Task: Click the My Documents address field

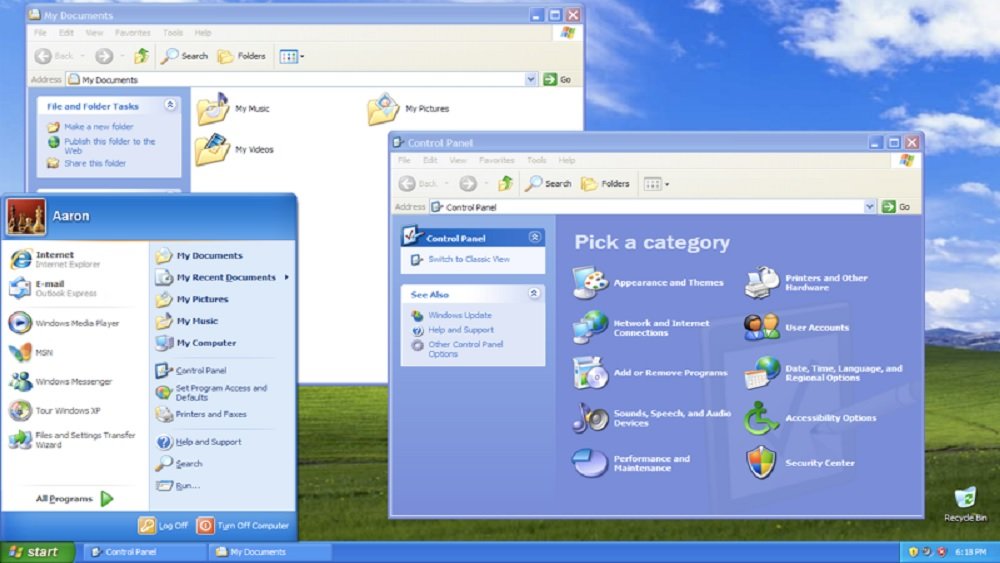Action: tap(300, 79)
